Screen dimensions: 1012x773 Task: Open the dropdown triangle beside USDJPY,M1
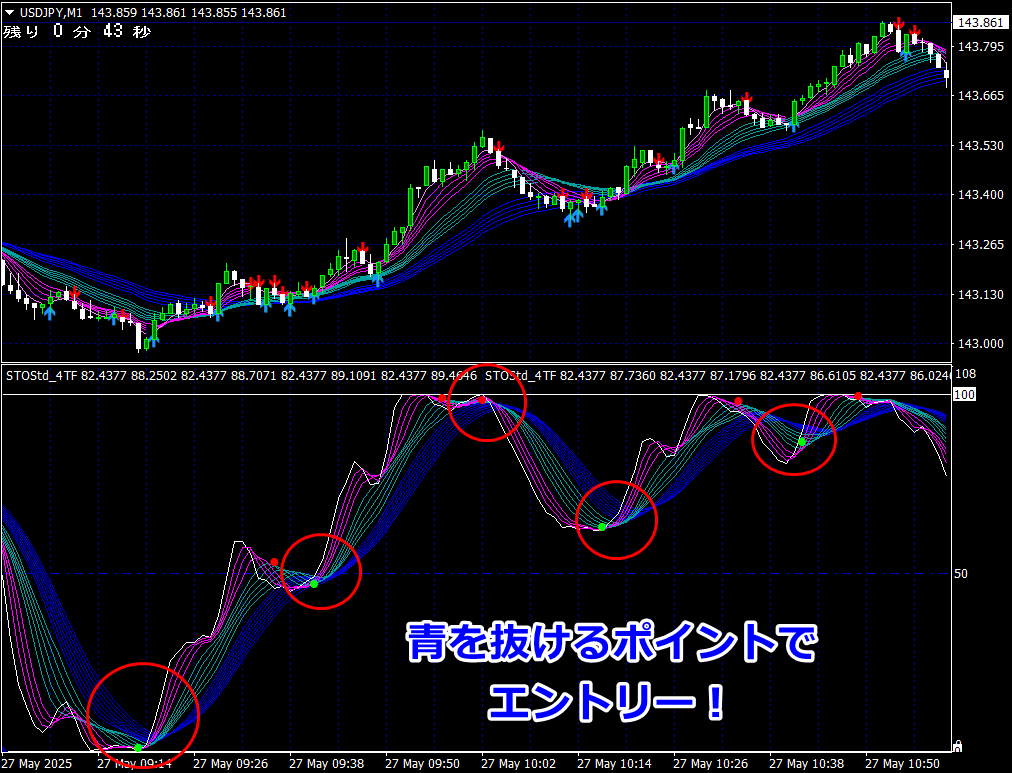click(10, 12)
